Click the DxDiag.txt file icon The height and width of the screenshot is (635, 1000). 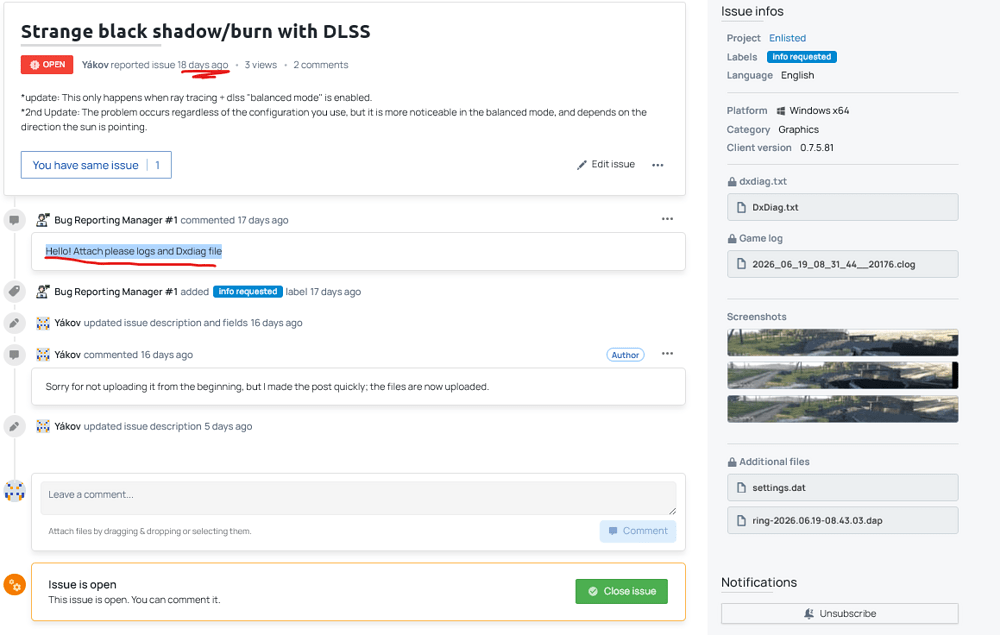click(741, 207)
